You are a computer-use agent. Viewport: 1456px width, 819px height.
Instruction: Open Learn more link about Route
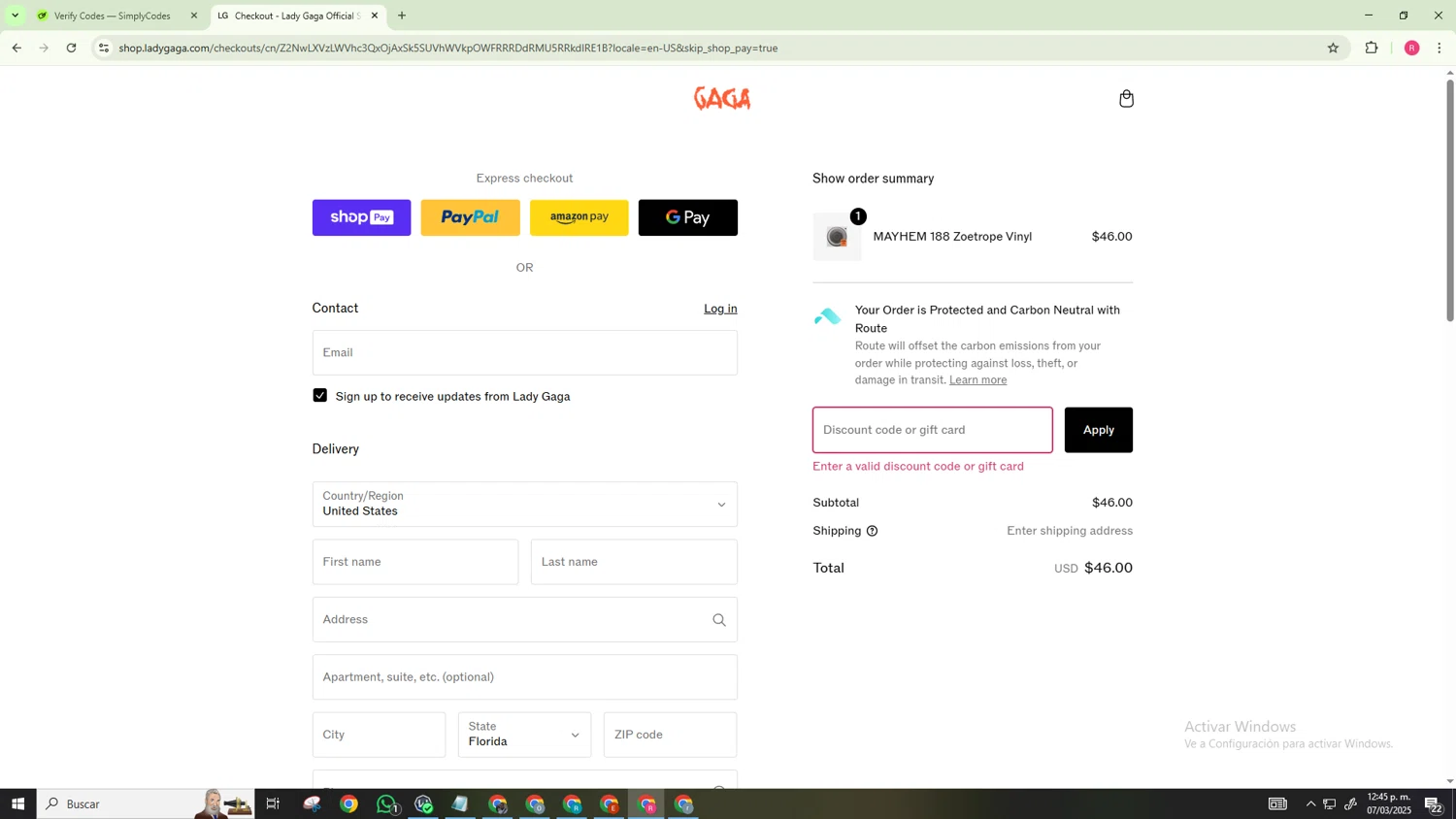(977, 380)
